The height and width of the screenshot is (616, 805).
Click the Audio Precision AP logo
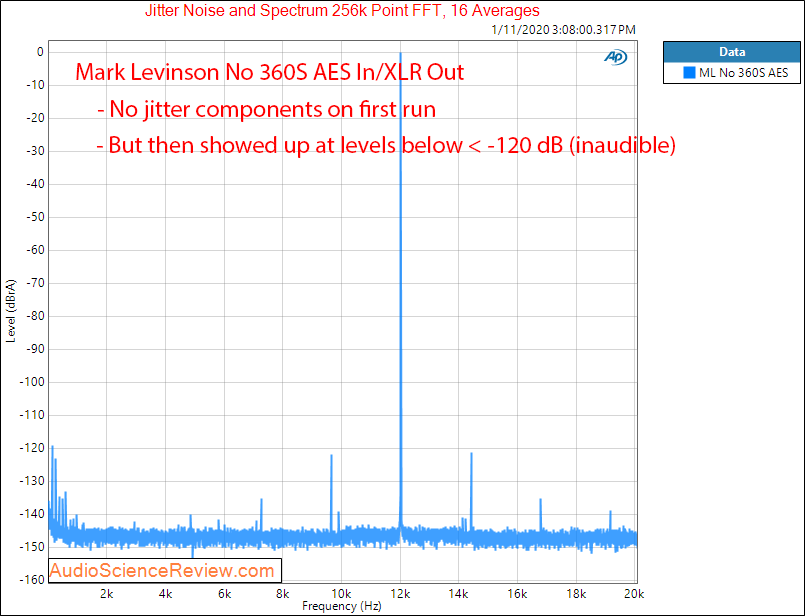[x=616, y=57]
